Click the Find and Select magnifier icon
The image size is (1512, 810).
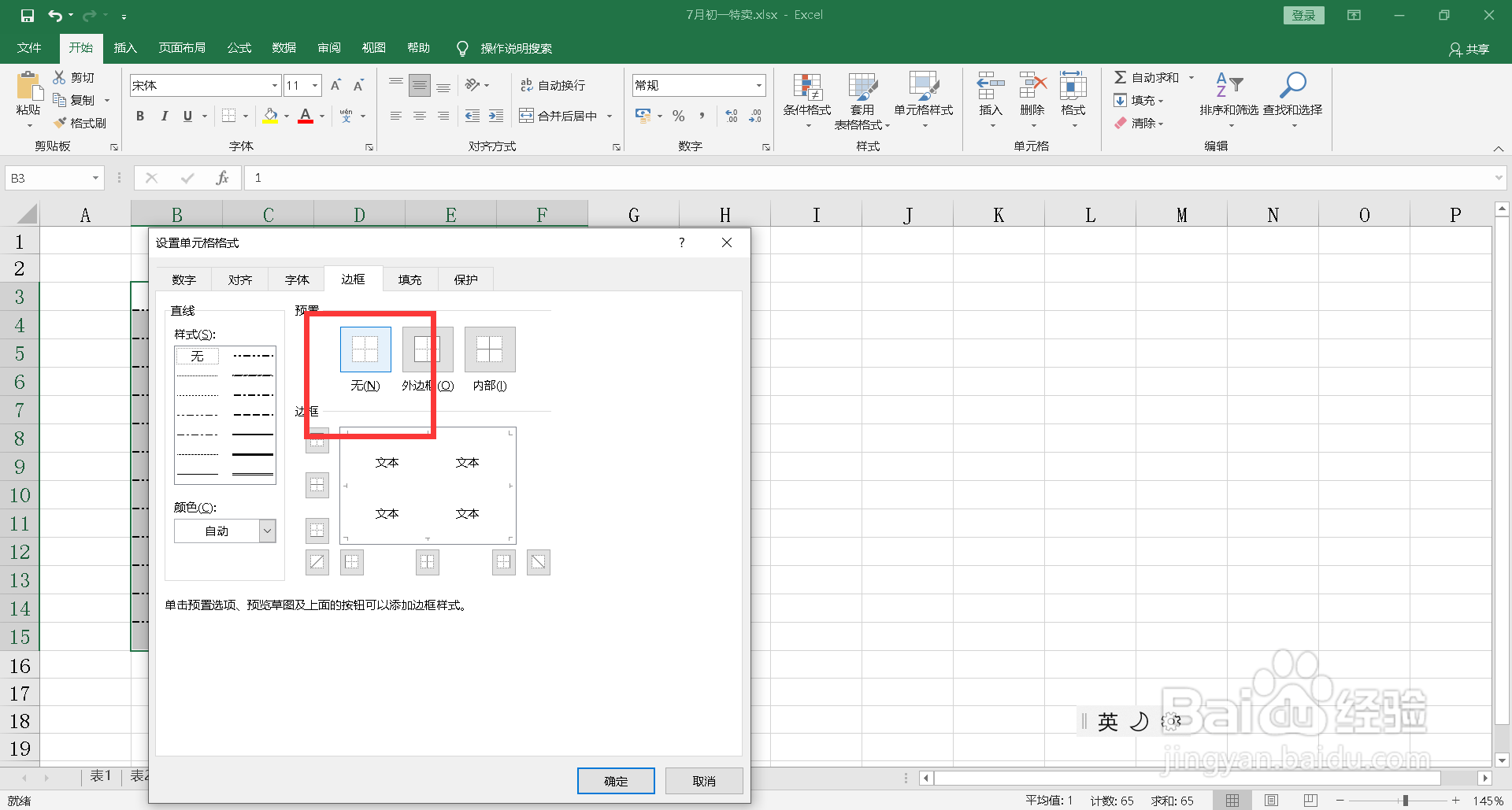[x=1292, y=85]
